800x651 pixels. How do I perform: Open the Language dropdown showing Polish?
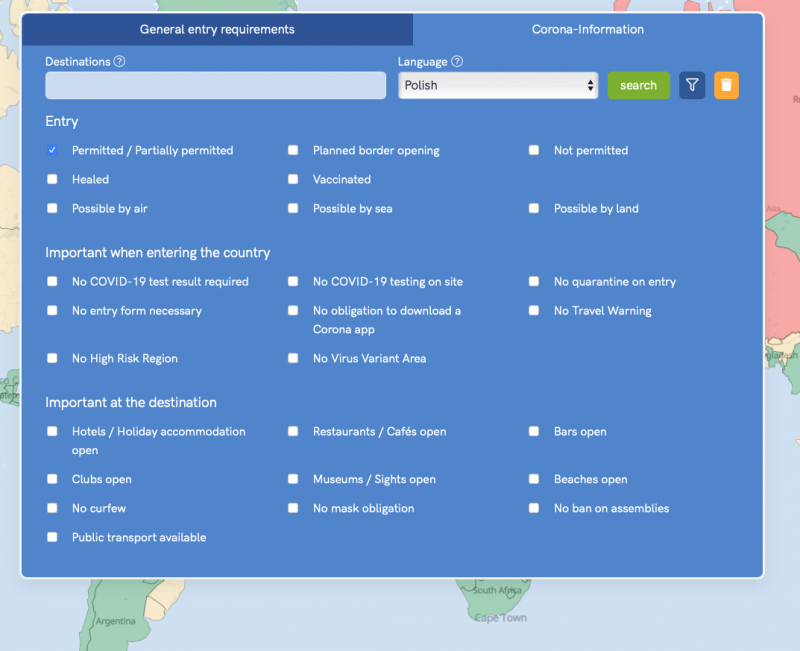pyautogui.click(x=498, y=86)
